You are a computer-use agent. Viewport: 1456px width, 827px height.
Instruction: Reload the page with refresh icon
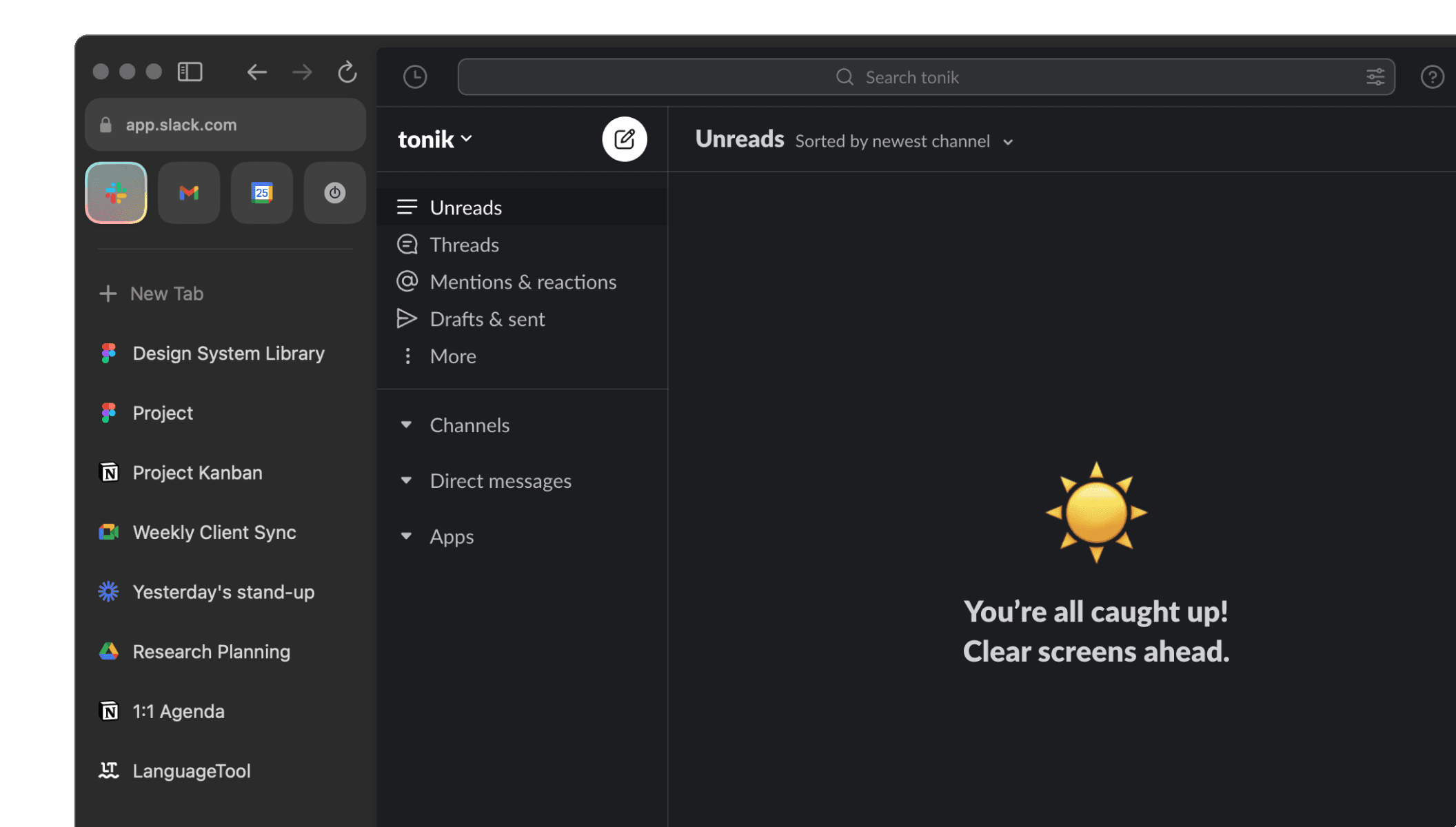[347, 72]
